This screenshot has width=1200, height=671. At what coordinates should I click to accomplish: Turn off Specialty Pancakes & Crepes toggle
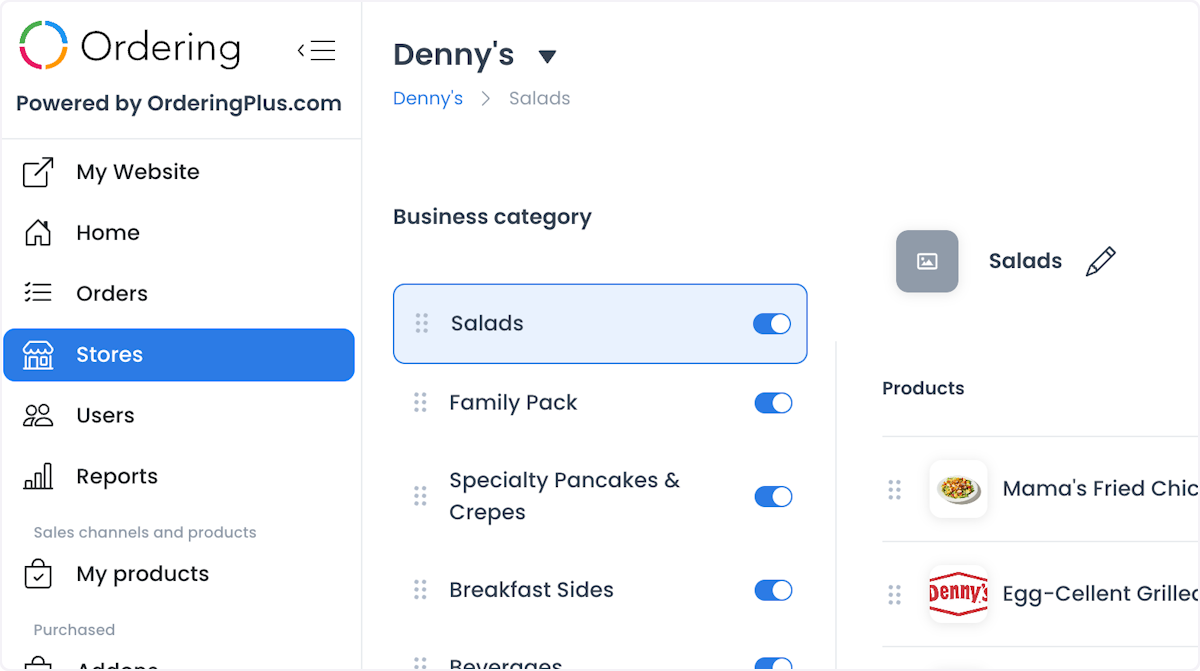click(x=773, y=496)
